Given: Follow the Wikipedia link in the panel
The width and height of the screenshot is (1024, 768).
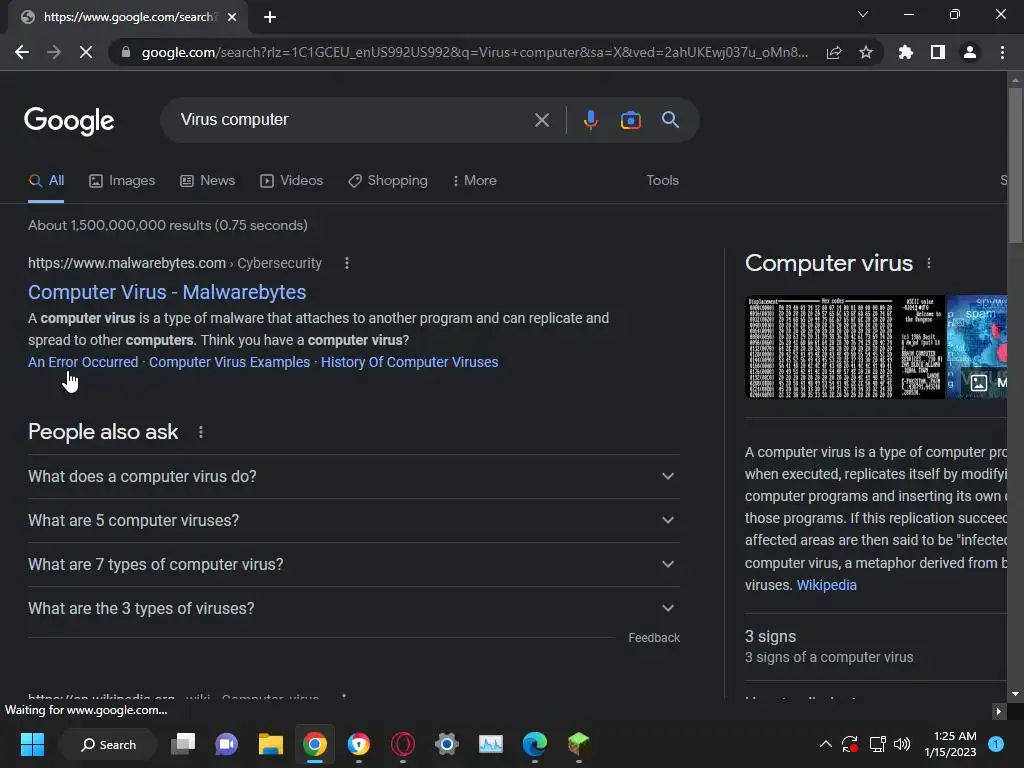Looking at the screenshot, I should coord(826,585).
